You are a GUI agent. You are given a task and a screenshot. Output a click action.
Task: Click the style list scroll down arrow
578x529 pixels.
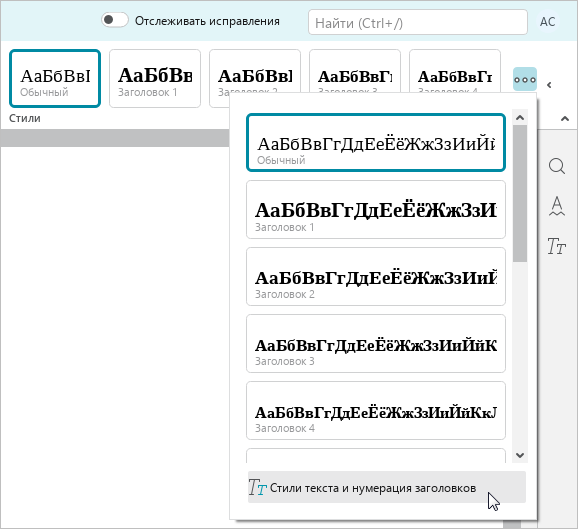tap(520, 455)
